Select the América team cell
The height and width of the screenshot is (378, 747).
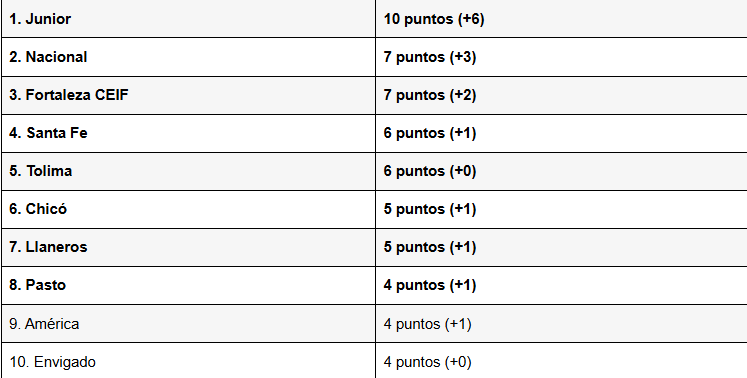[x=189, y=324]
